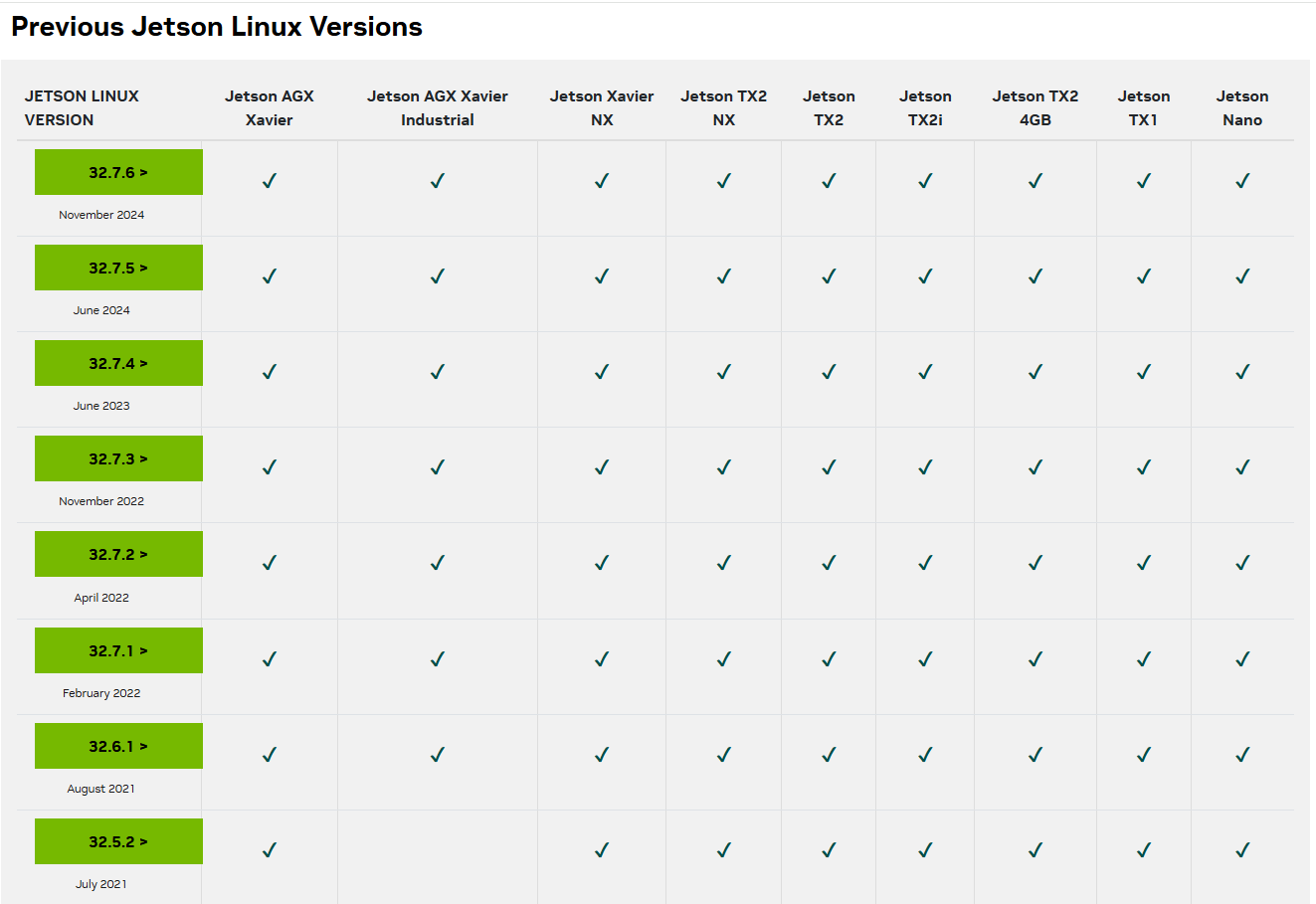Open the 32.7.5 release link

pos(118,268)
